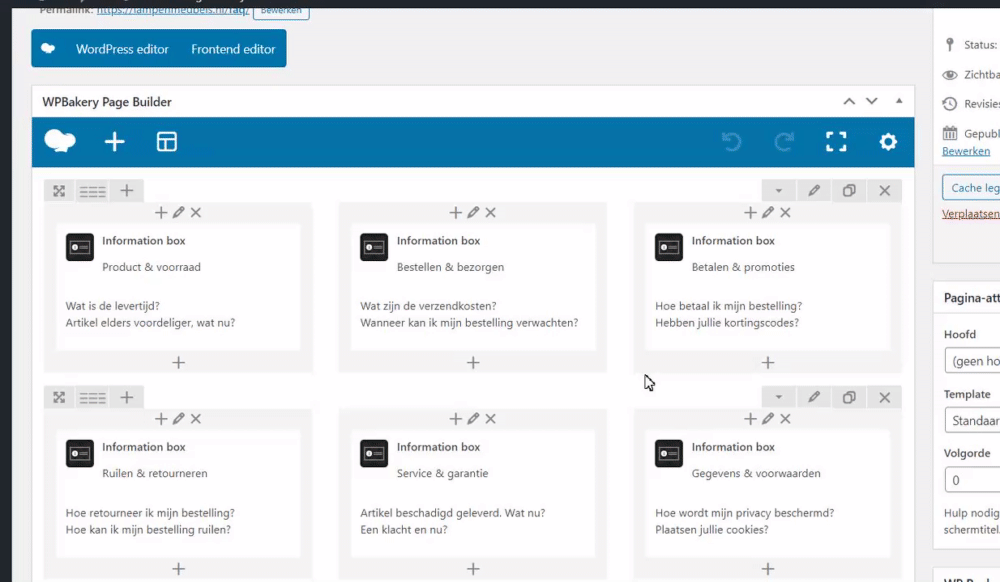Append element below Bestellen & bezorgen box
Viewport: 1000px width, 582px height.
pyautogui.click(x=473, y=363)
